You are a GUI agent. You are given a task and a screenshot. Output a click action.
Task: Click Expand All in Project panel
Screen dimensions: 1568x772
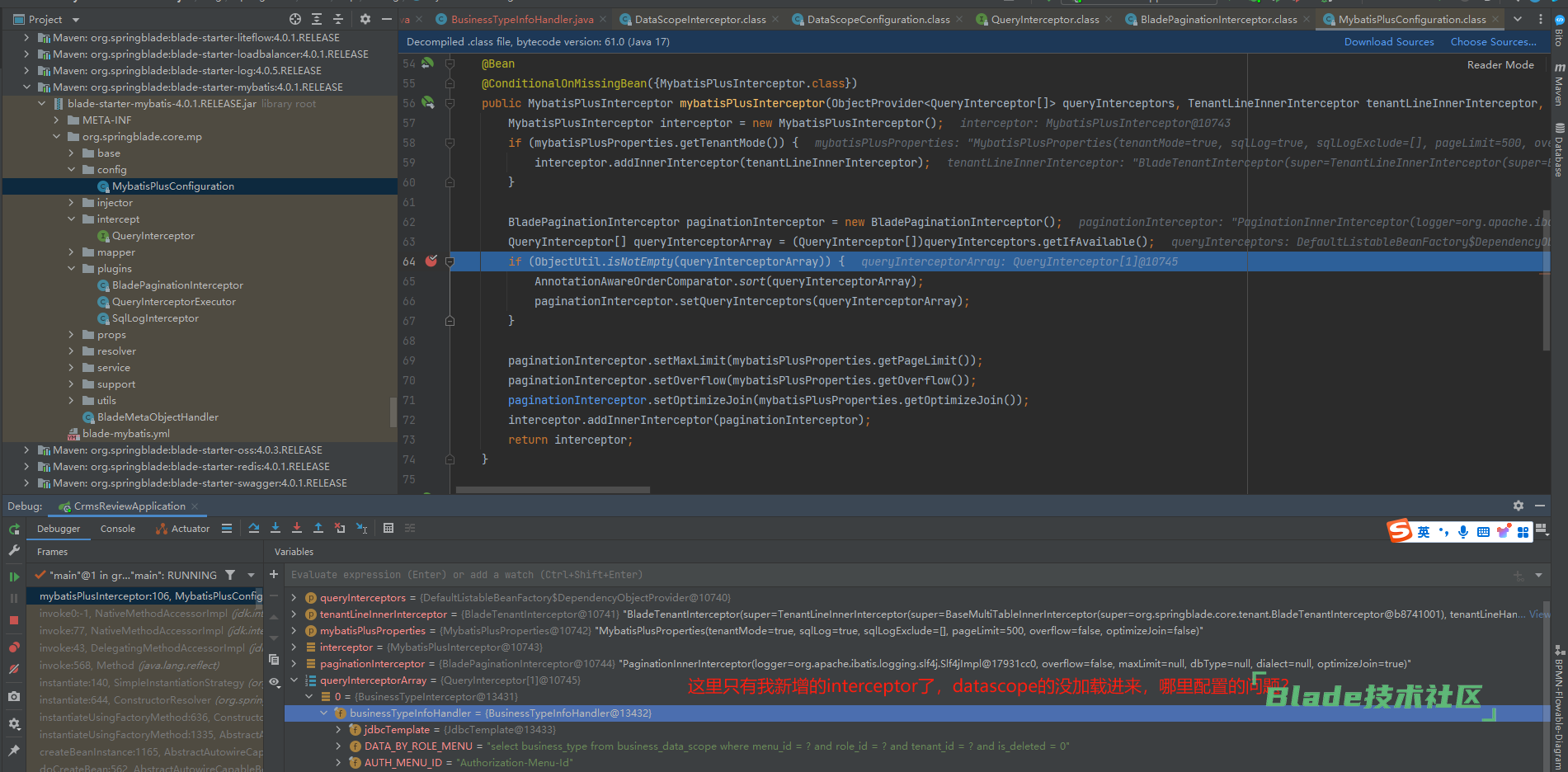point(317,19)
